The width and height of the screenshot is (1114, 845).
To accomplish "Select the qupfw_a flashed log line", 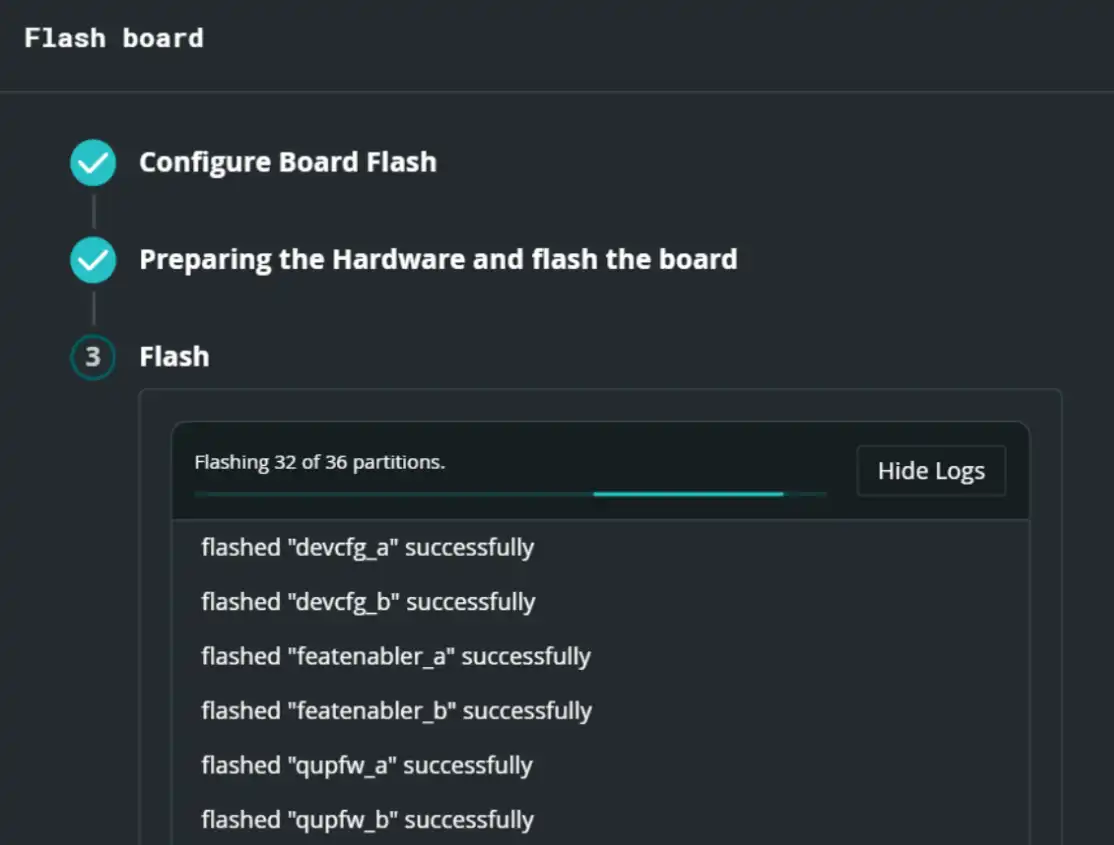I will [366, 765].
